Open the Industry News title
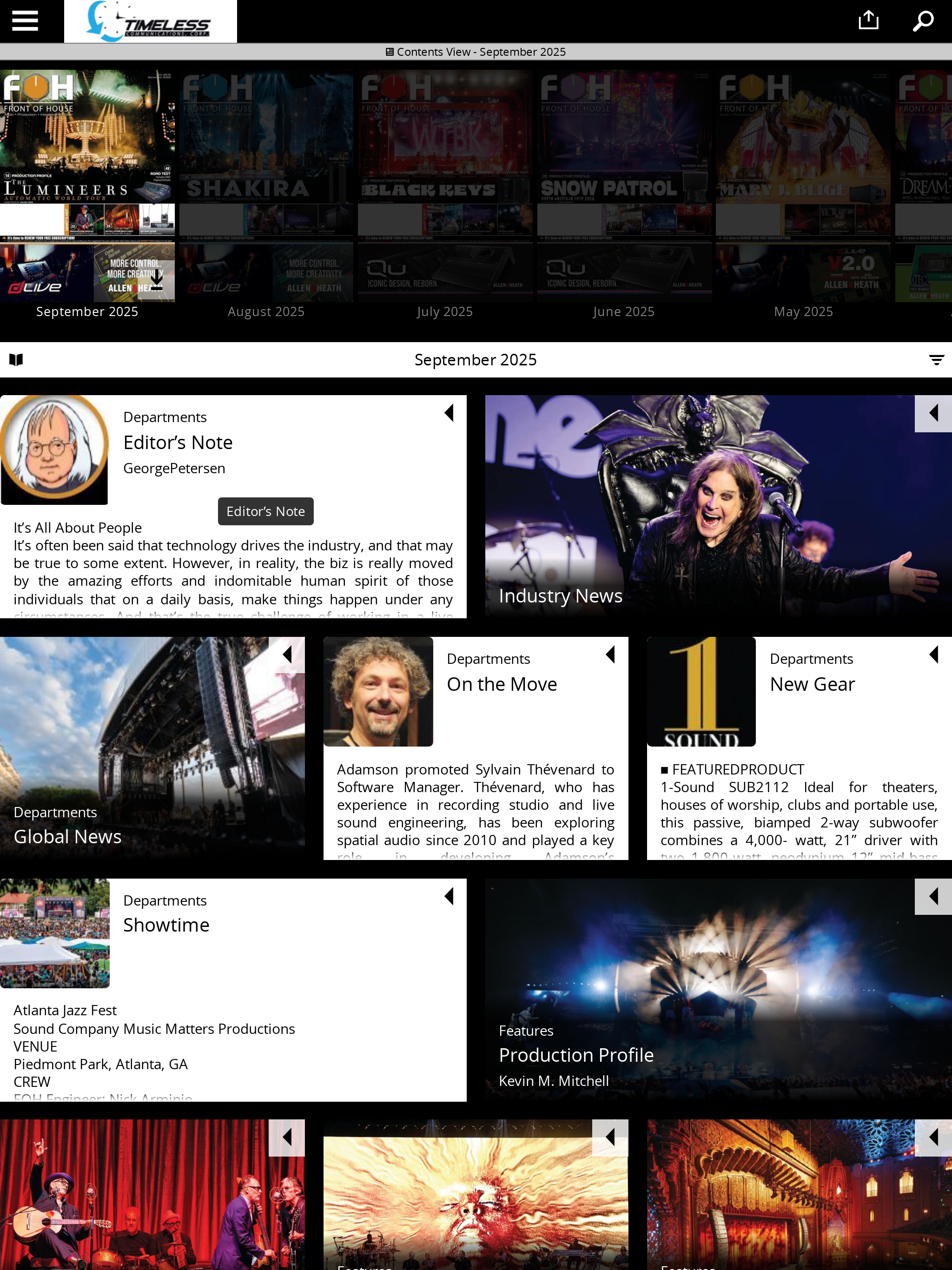 coord(561,596)
